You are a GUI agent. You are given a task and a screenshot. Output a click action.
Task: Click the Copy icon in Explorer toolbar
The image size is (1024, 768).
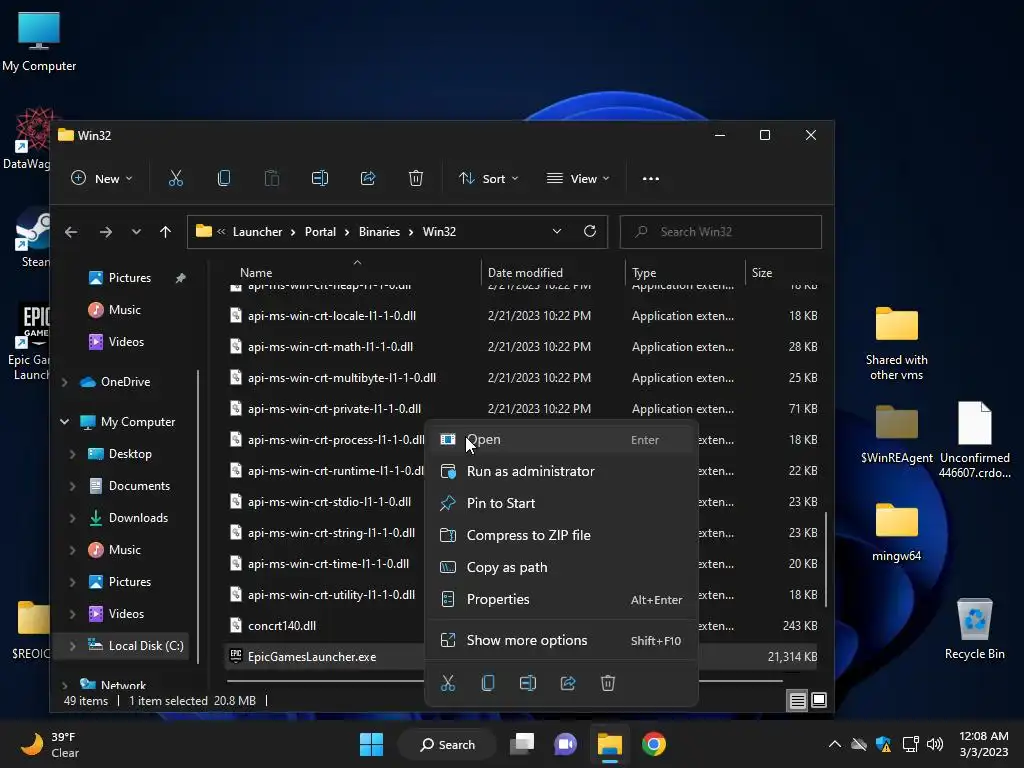coord(223,178)
